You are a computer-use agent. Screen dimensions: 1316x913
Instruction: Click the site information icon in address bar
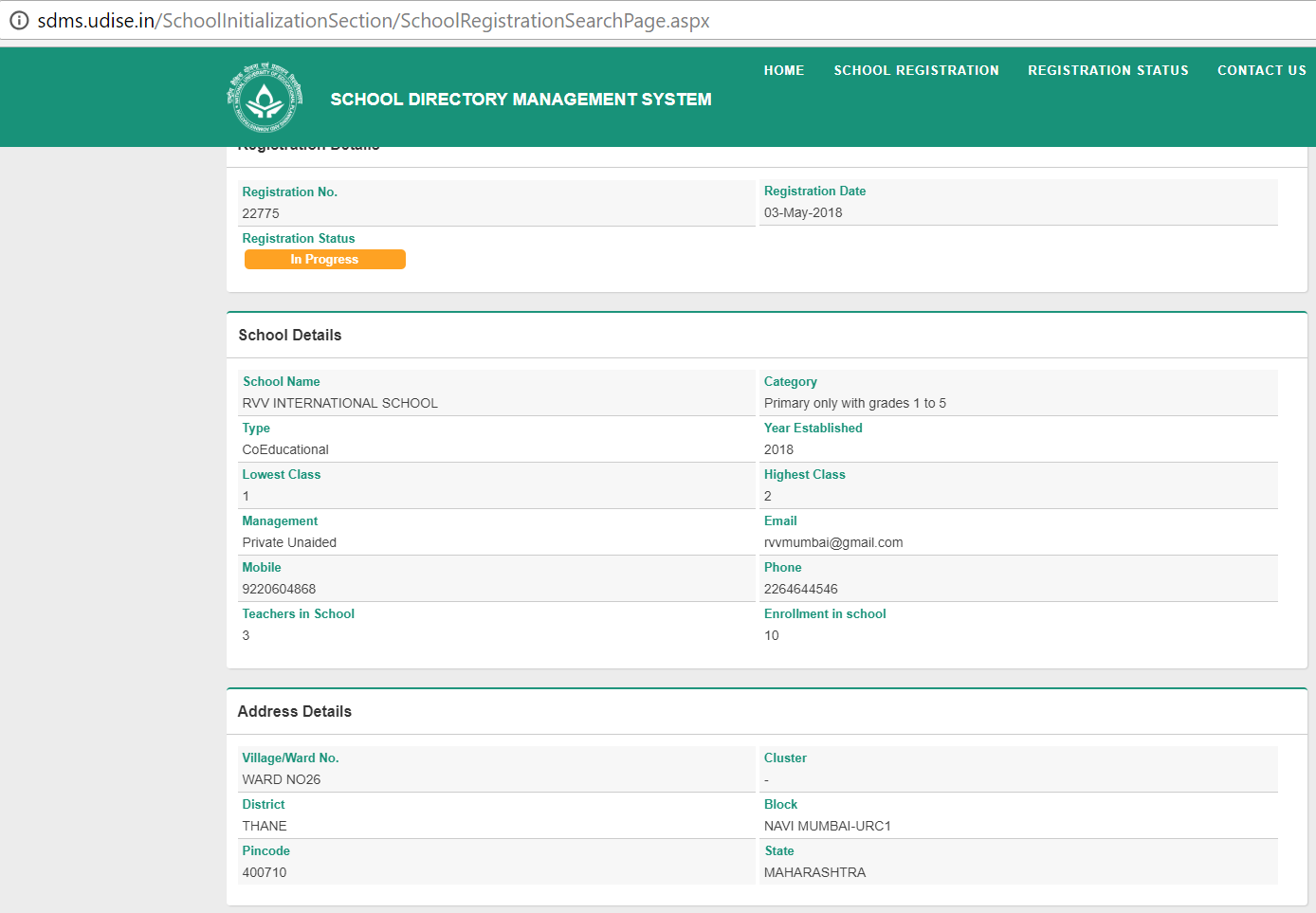click(19, 20)
